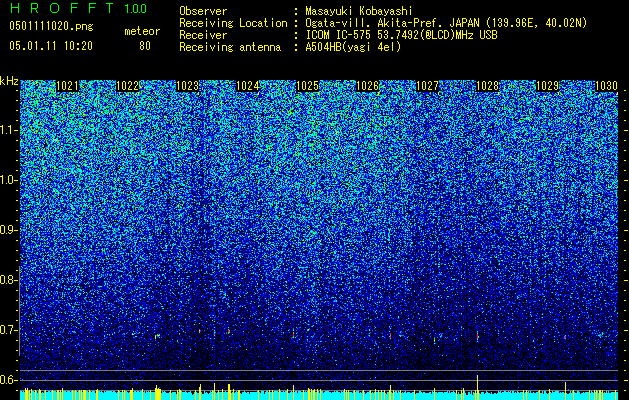The height and width of the screenshot is (400, 629).
Task: Click meteor count value 80
Action: [145, 46]
